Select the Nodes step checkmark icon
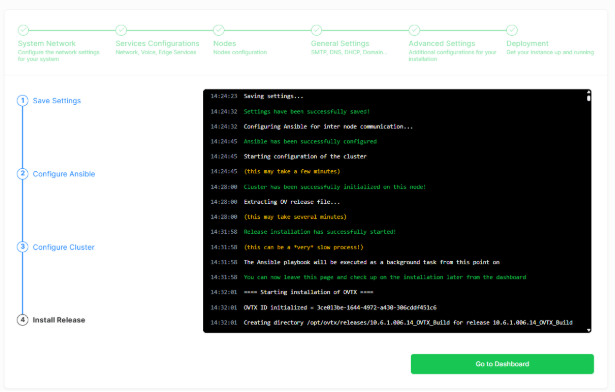Image resolution: width=615 pixels, height=392 pixels. [x=218, y=30]
